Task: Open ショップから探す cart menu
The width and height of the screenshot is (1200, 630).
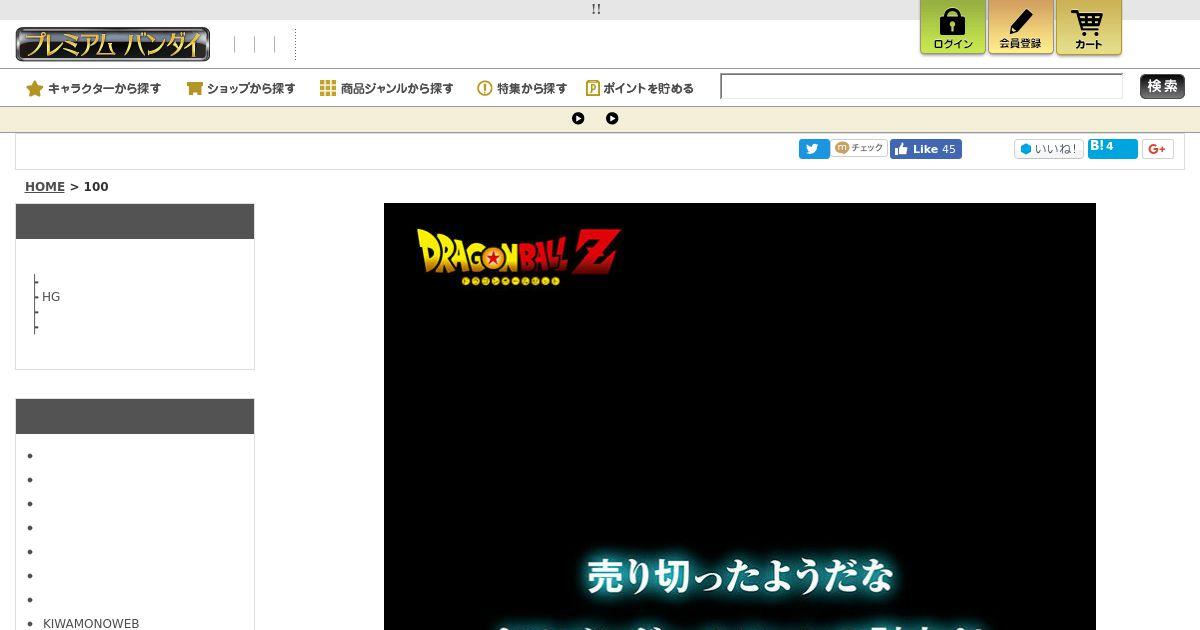Action: pyautogui.click(x=241, y=88)
